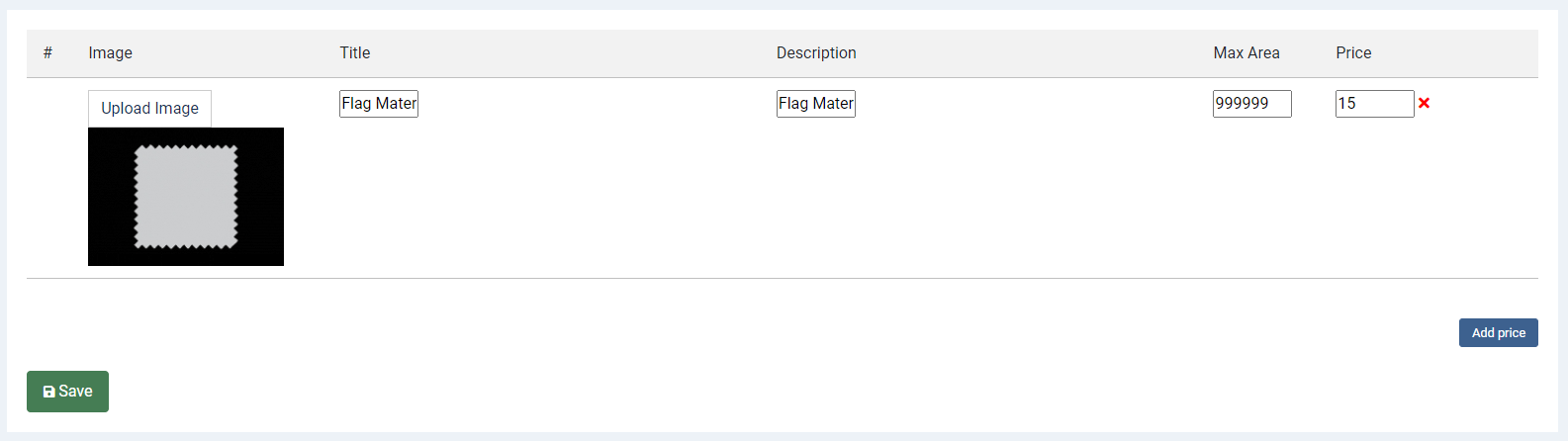Click the gray perforated stamp shape
This screenshot has width=1568, height=441.
coord(186,197)
